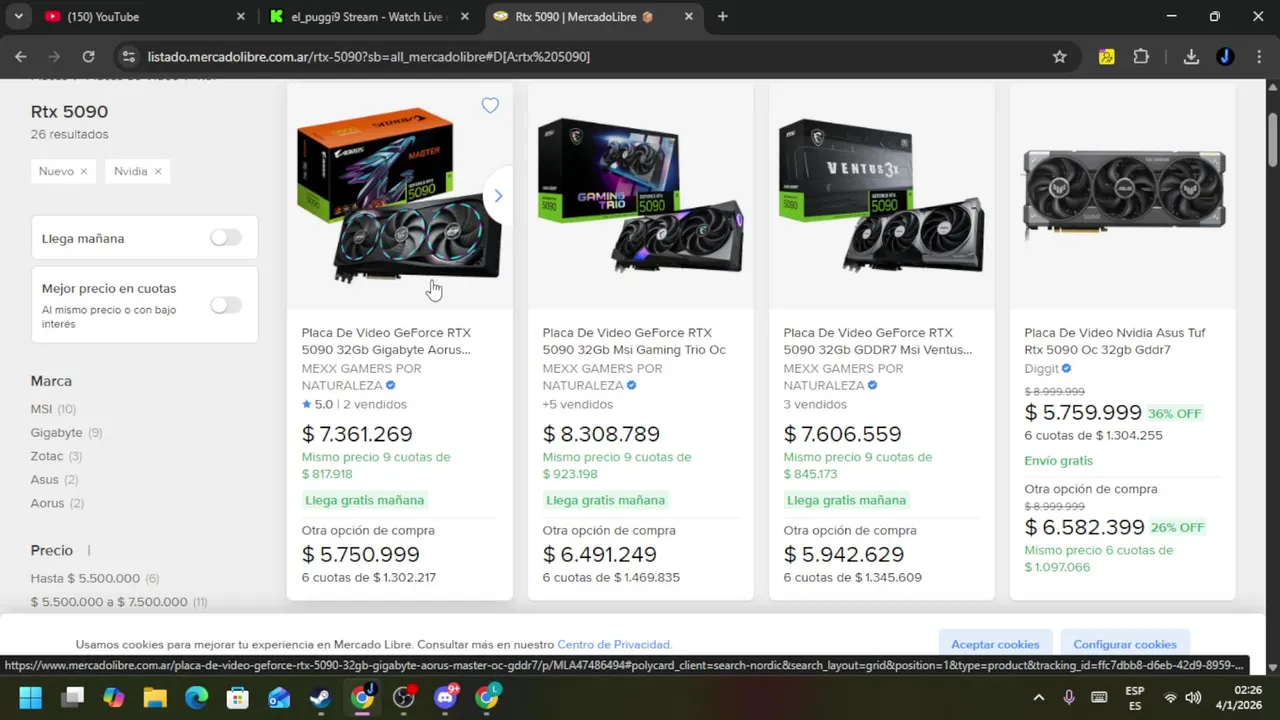Remove the Nvidia filter tag

pyautogui.click(x=157, y=171)
